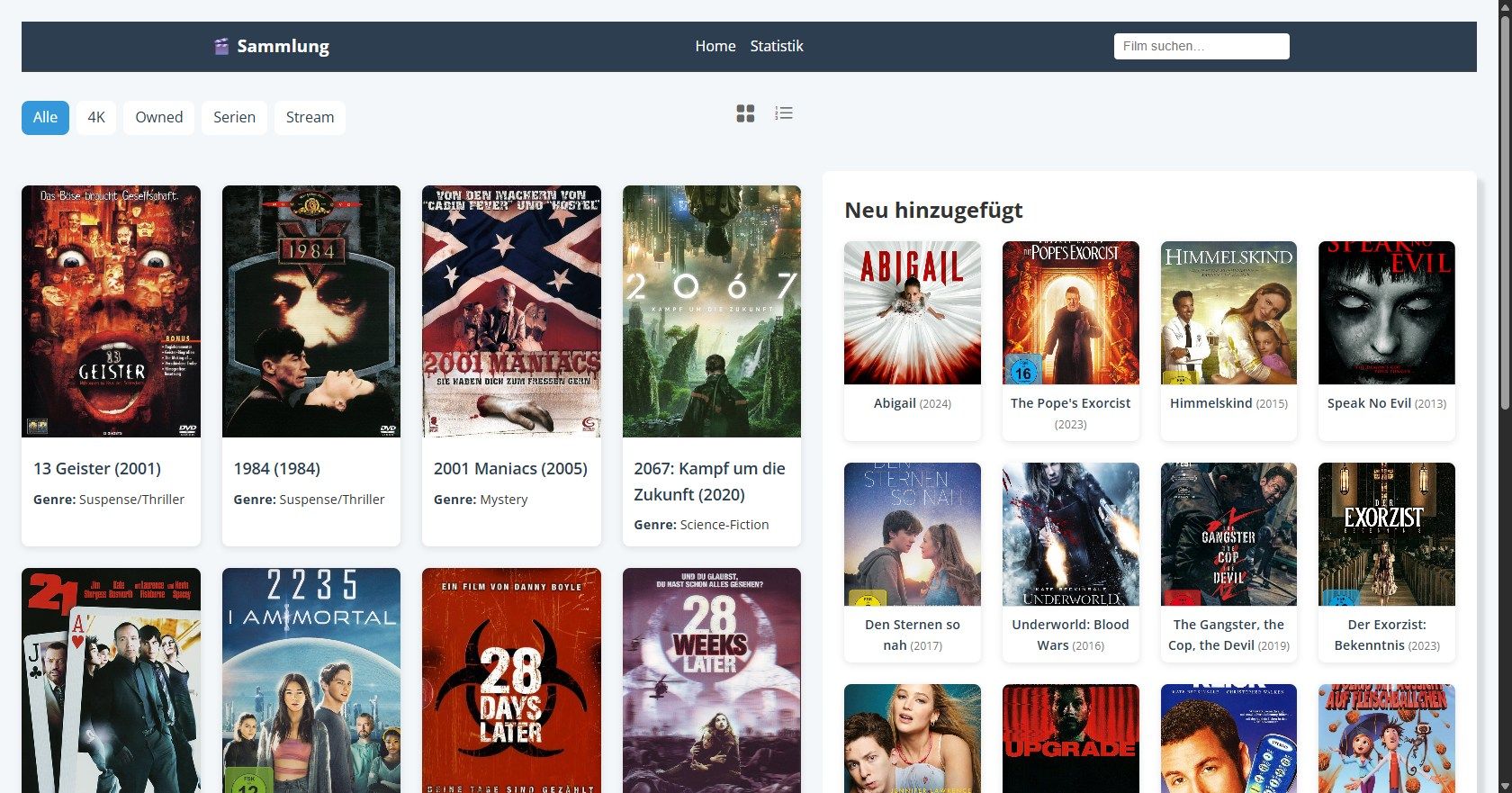Screen dimensions: 1512x793
Task: Open the 2235 I Am Mortal poster
Action: tap(311, 680)
